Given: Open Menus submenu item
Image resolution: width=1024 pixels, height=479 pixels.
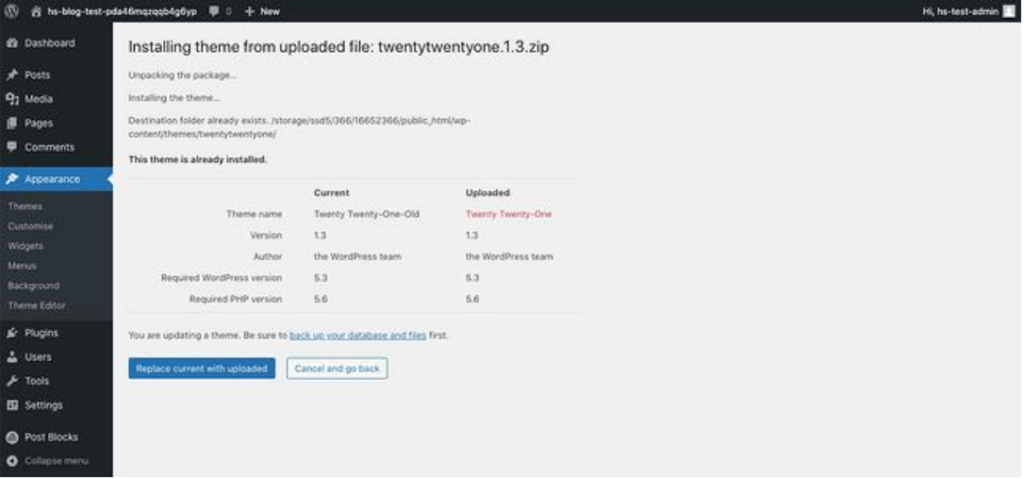Looking at the screenshot, I should pos(22,266).
